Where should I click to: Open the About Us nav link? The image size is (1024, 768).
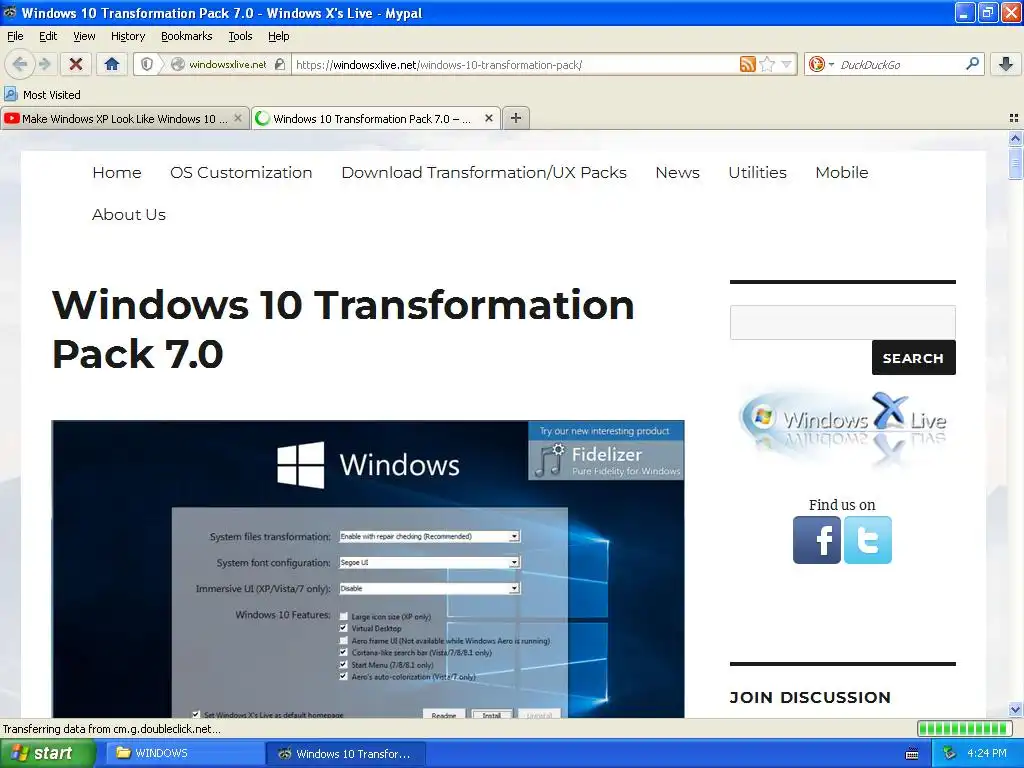[x=129, y=214]
